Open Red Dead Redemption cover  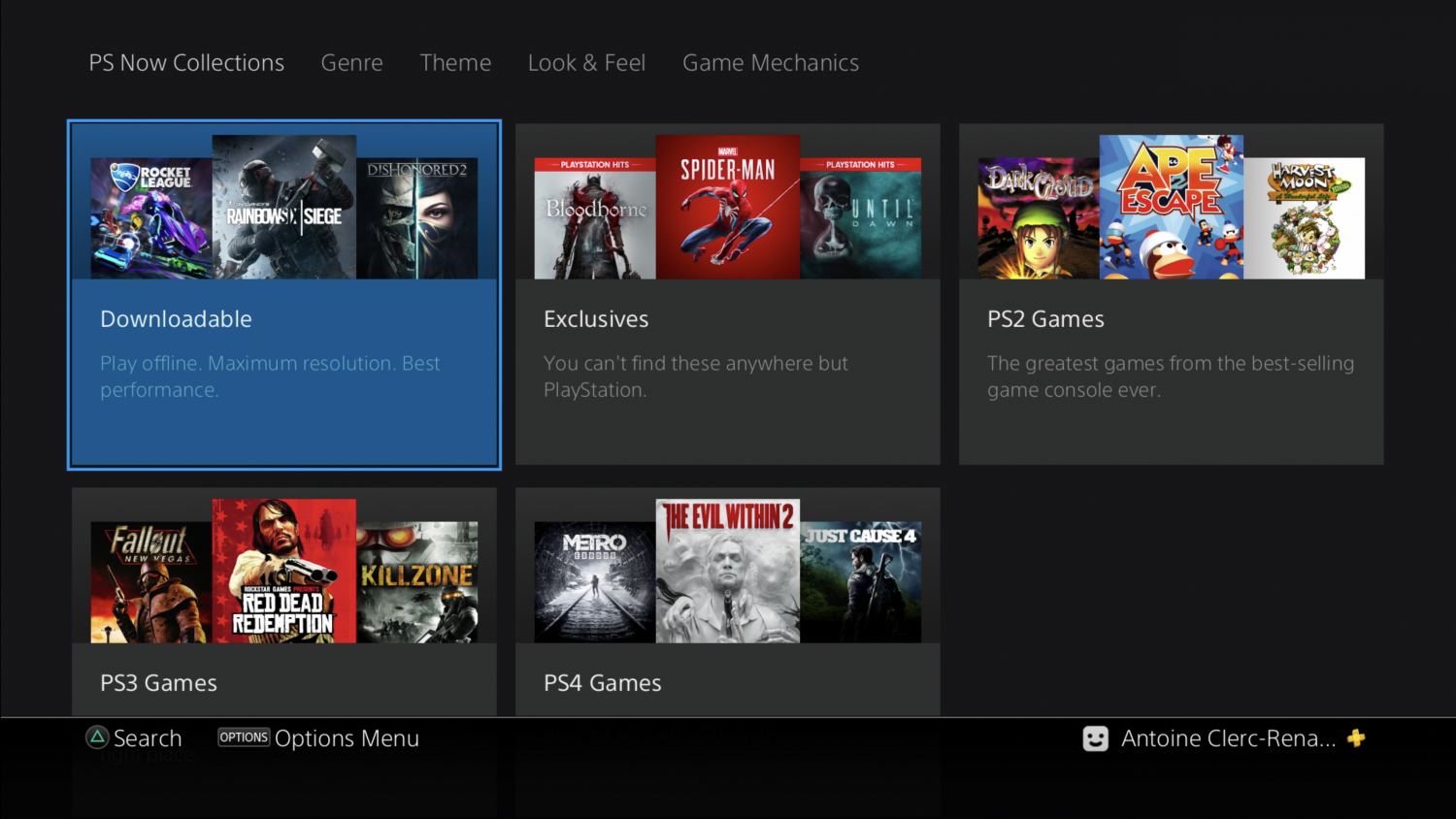[283, 571]
